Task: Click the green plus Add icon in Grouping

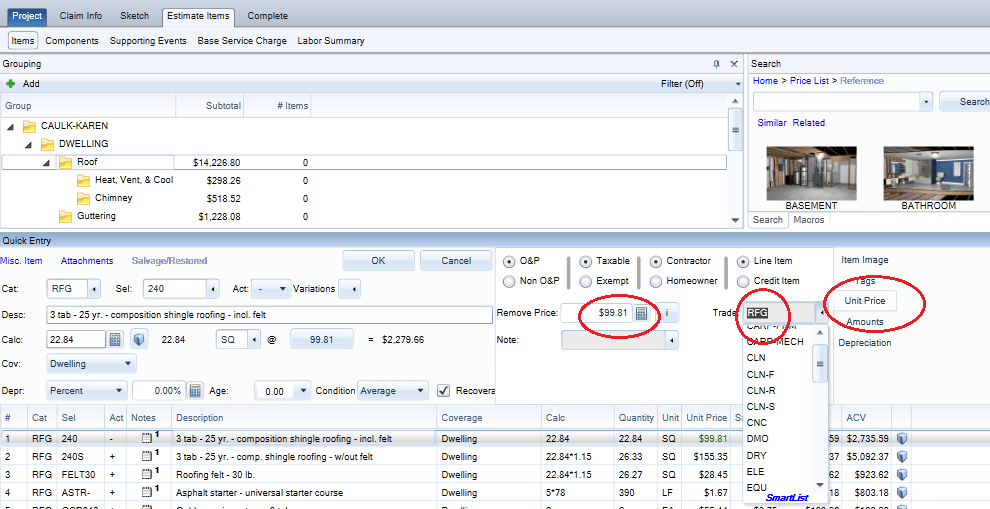Action: click(10, 83)
